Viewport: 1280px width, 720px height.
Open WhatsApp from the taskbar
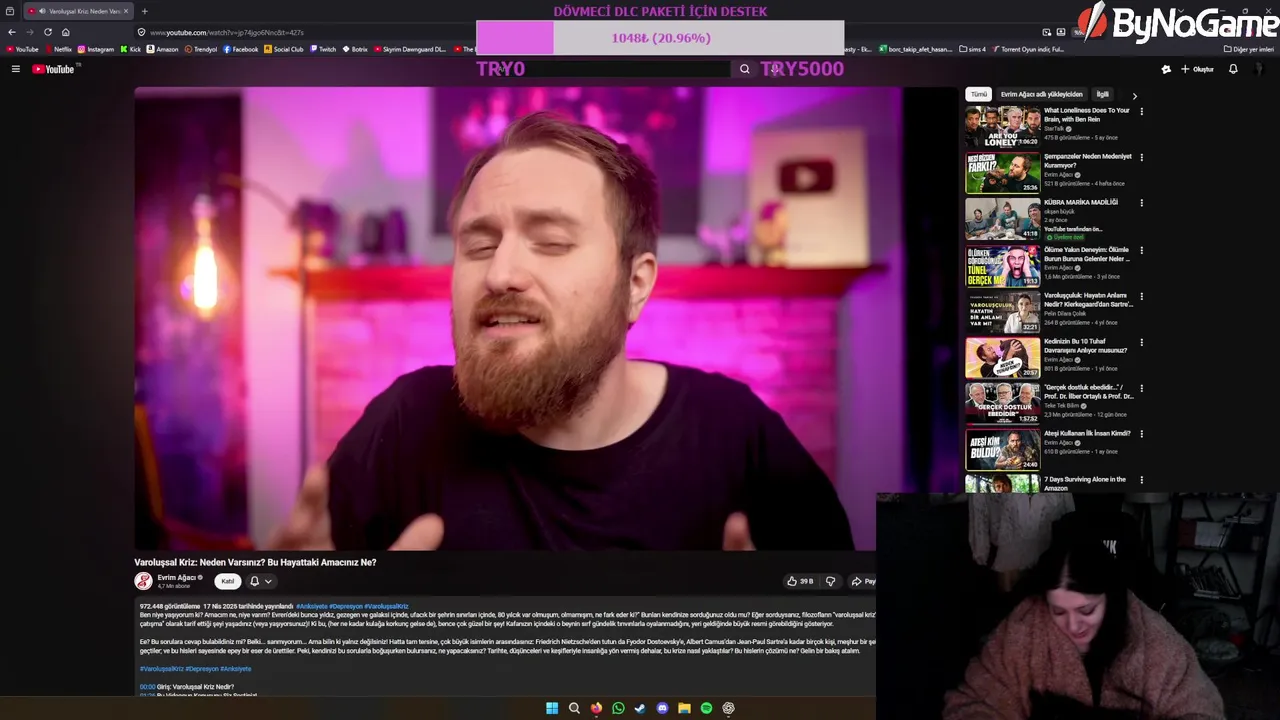click(x=618, y=708)
